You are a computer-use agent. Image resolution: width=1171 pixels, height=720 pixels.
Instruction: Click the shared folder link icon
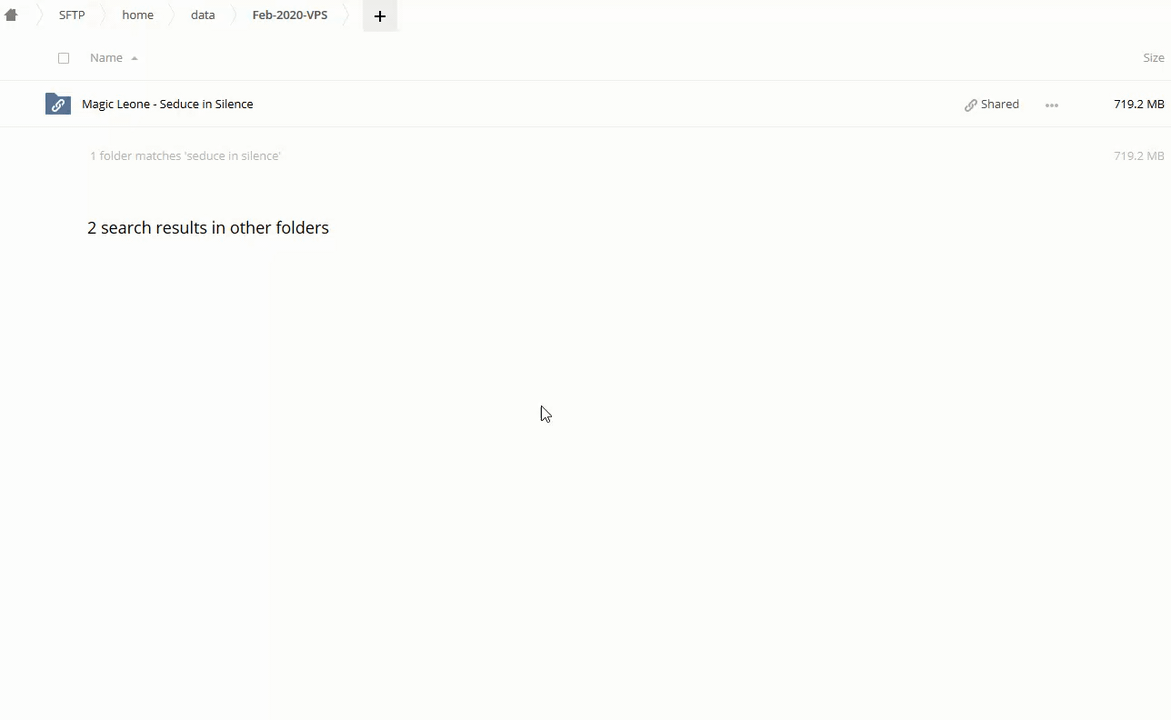(x=58, y=104)
